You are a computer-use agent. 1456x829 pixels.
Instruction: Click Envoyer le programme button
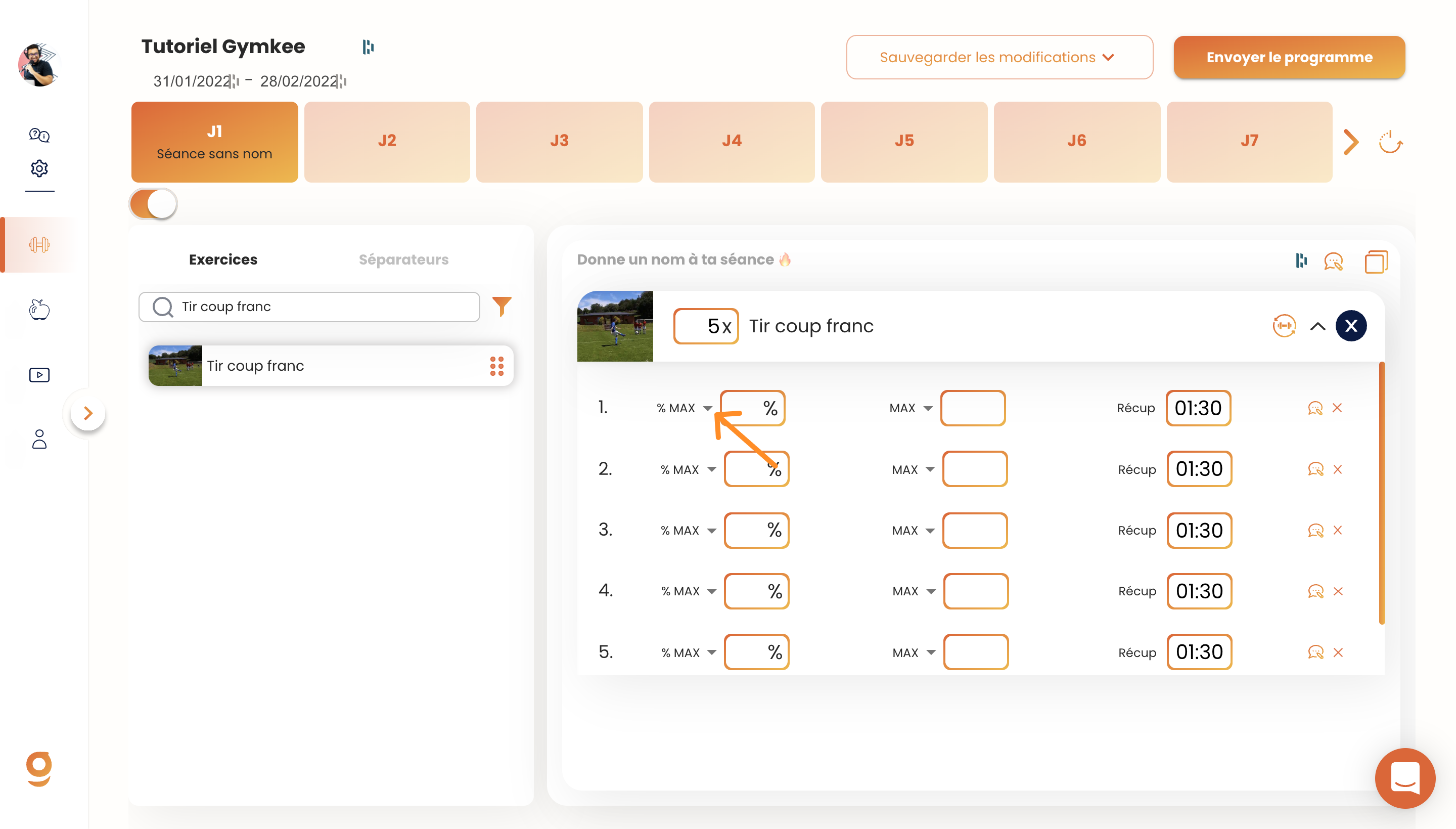tap(1289, 57)
